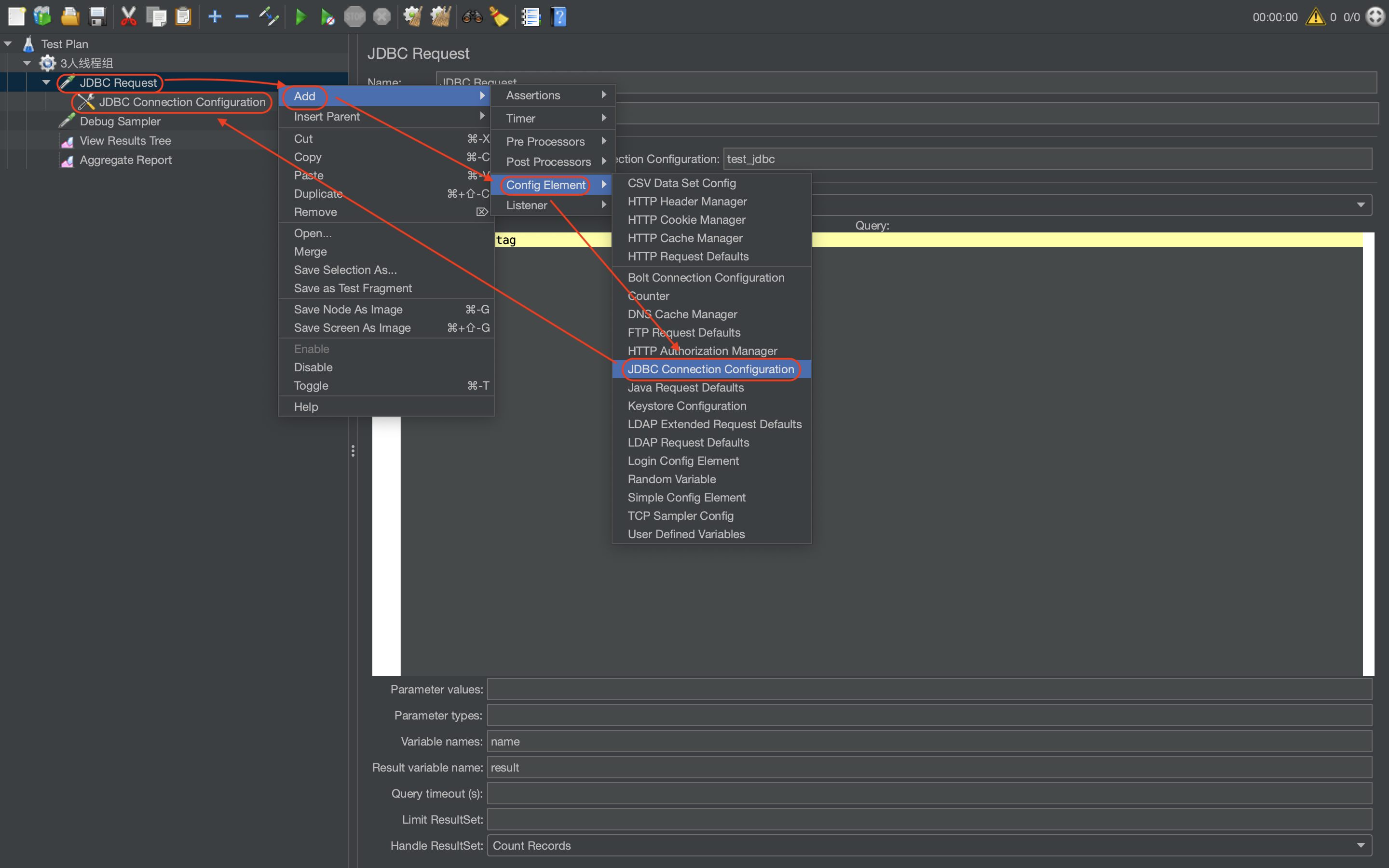Stop the running test using the STOP icon
Image resolution: width=1389 pixels, height=868 pixels.
pos(354,16)
